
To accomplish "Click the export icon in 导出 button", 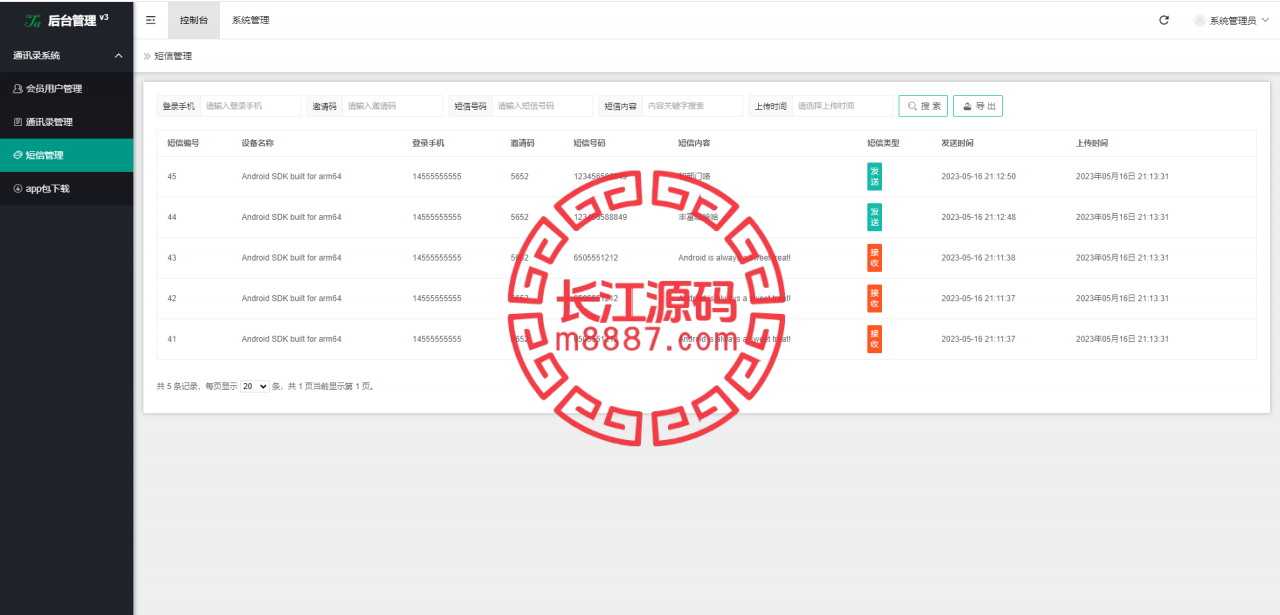I will click(x=967, y=106).
